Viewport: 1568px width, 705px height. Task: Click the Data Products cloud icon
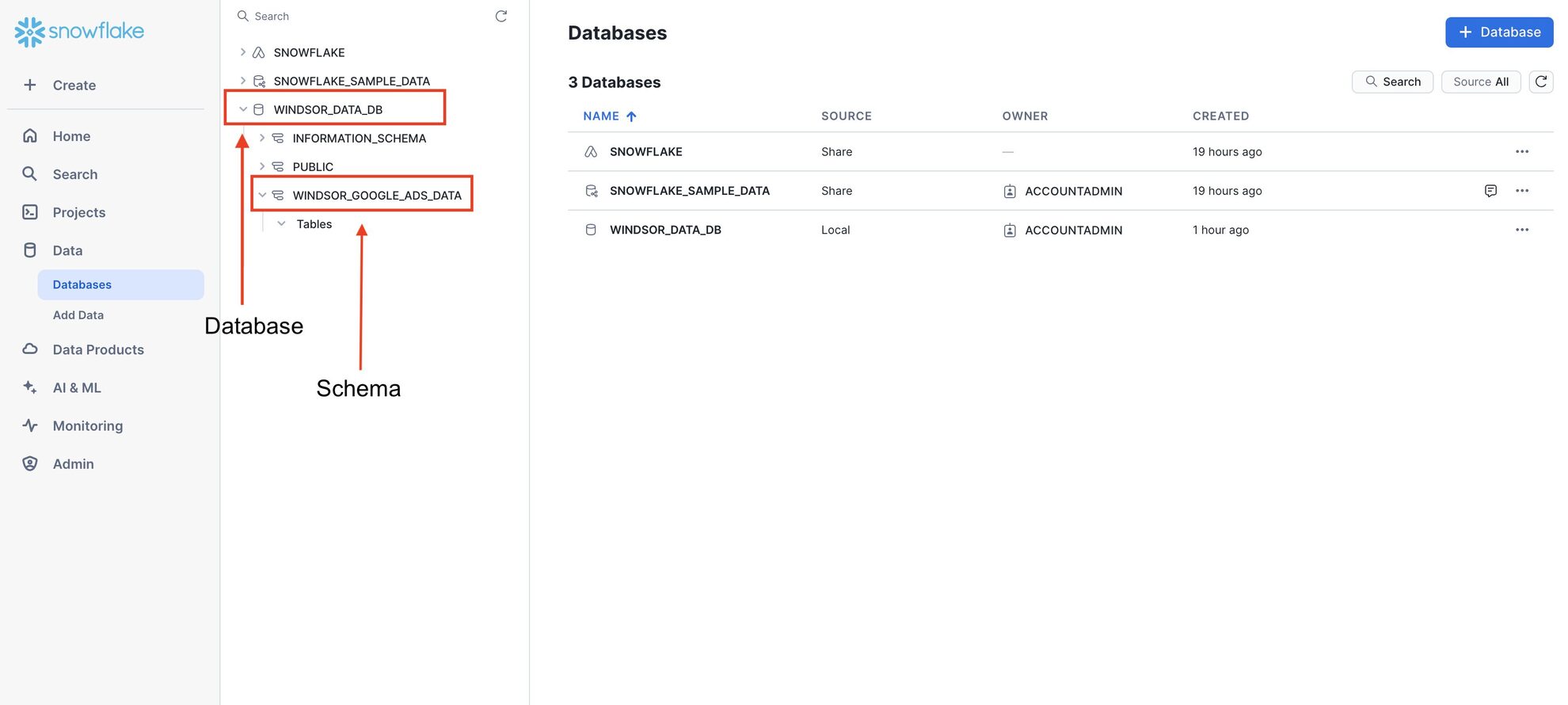[30, 349]
